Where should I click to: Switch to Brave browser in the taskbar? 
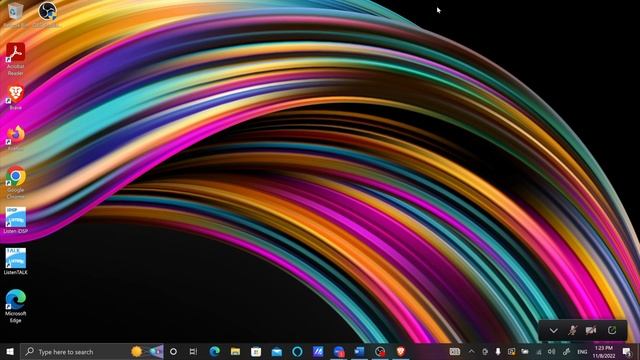coord(400,351)
